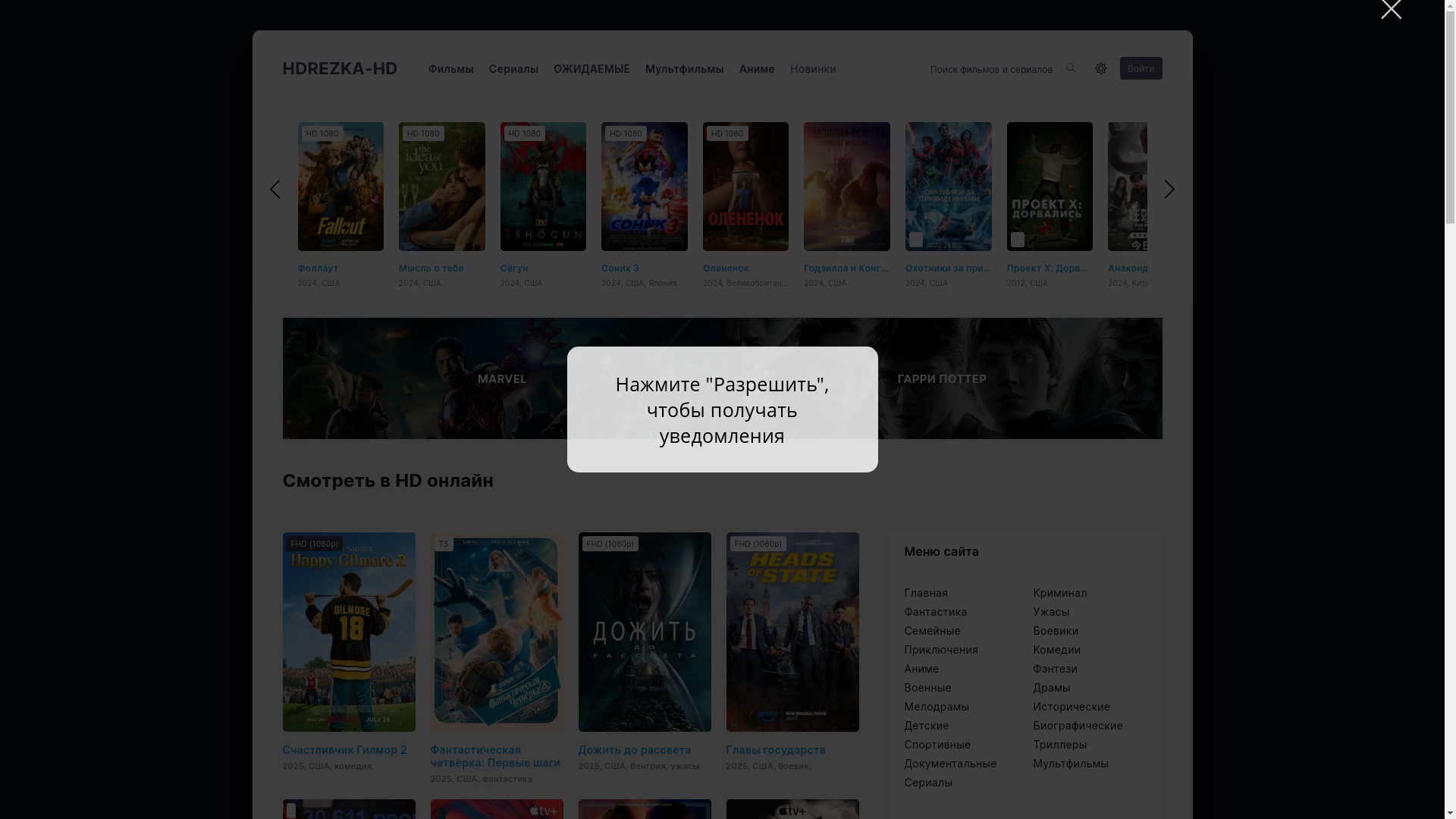
Task: Open Ужасы in site menu
Action: pos(1051,612)
